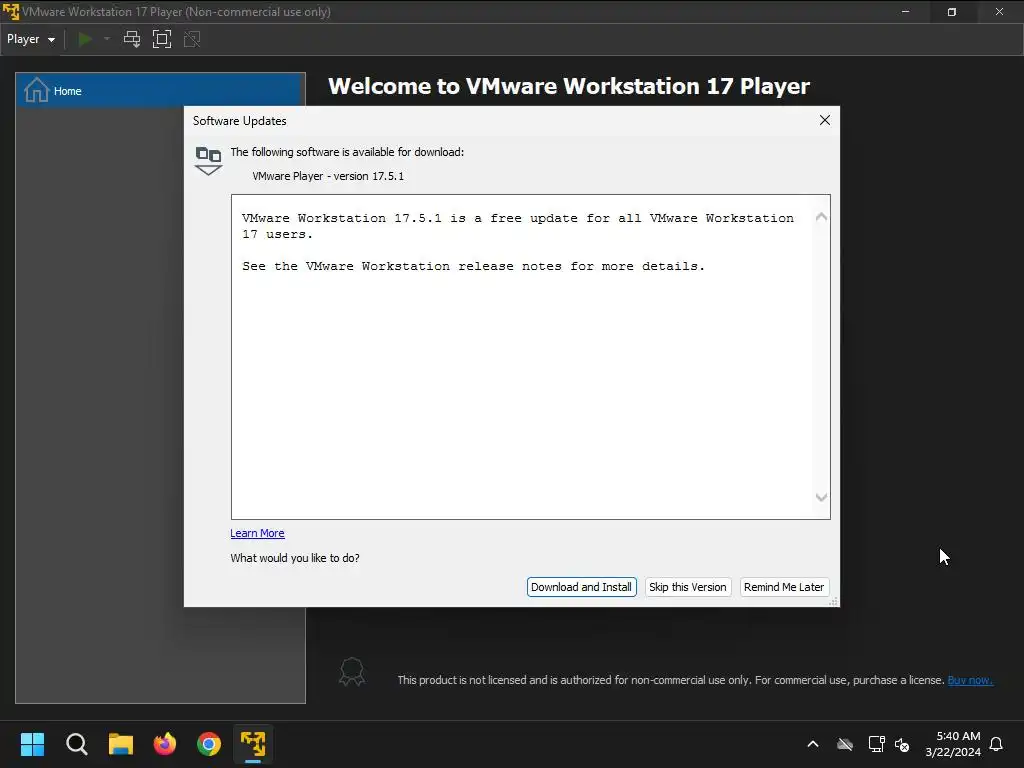Screen dimensions: 1024x768
Task: Click VMware Player taskbar icon
Action: tap(253, 744)
